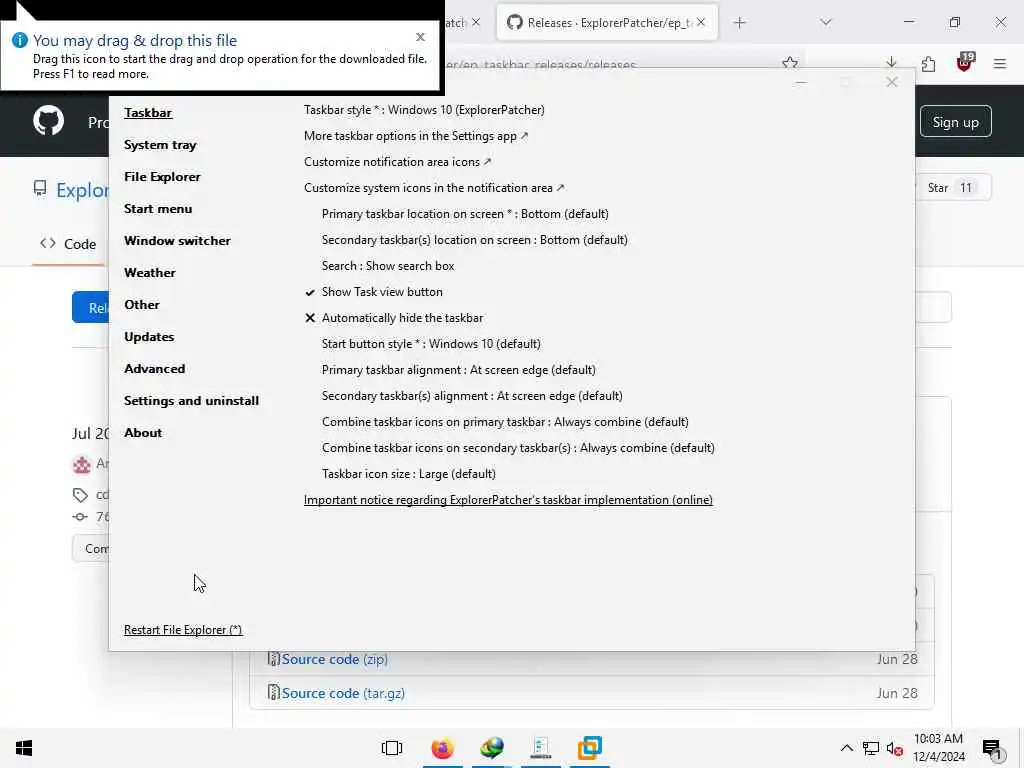The height and width of the screenshot is (768, 1024).
Task: Download Source code (zip)
Action: coord(334,659)
